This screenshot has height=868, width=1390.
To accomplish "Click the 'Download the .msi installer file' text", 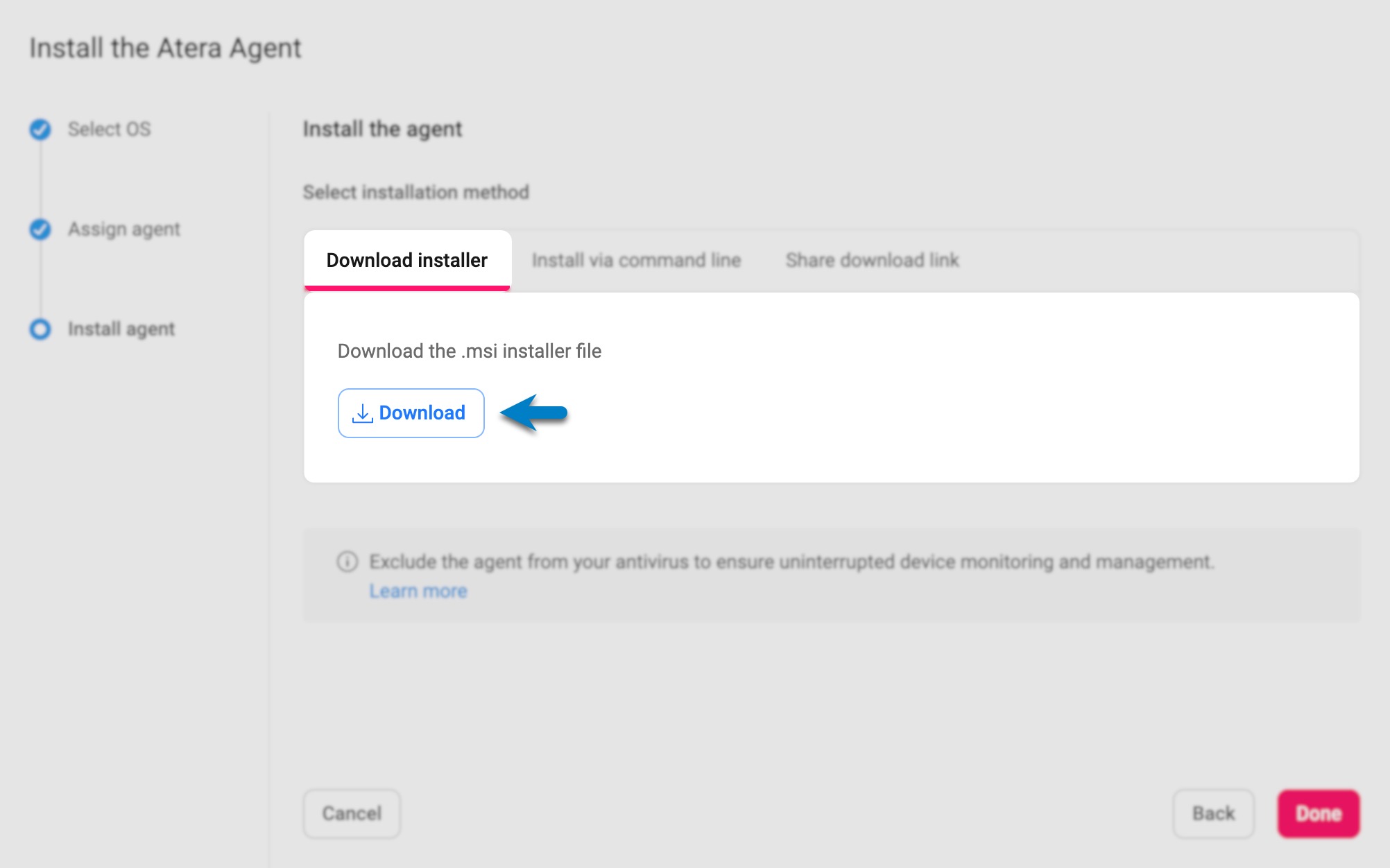I will (470, 351).
